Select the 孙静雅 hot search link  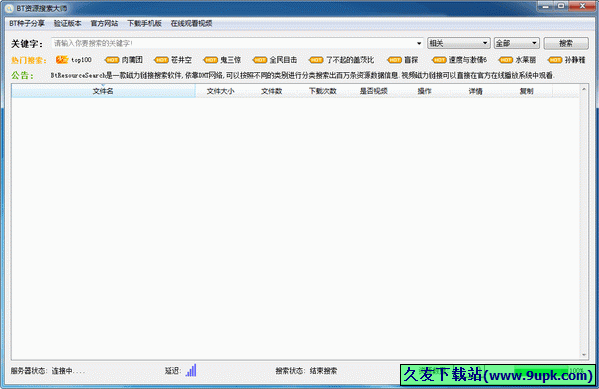click(575, 60)
